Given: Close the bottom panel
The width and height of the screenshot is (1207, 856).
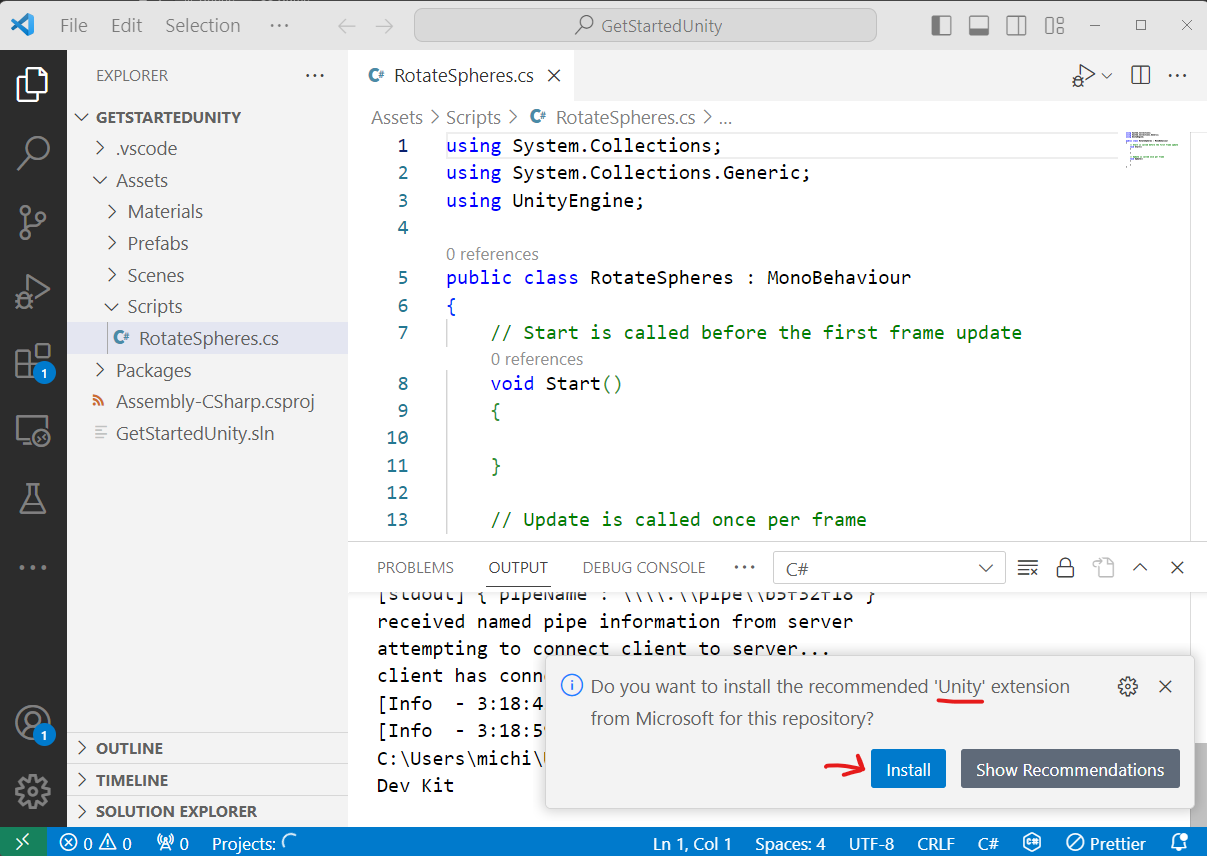Looking at the screenshot, I should point(1177,568).
